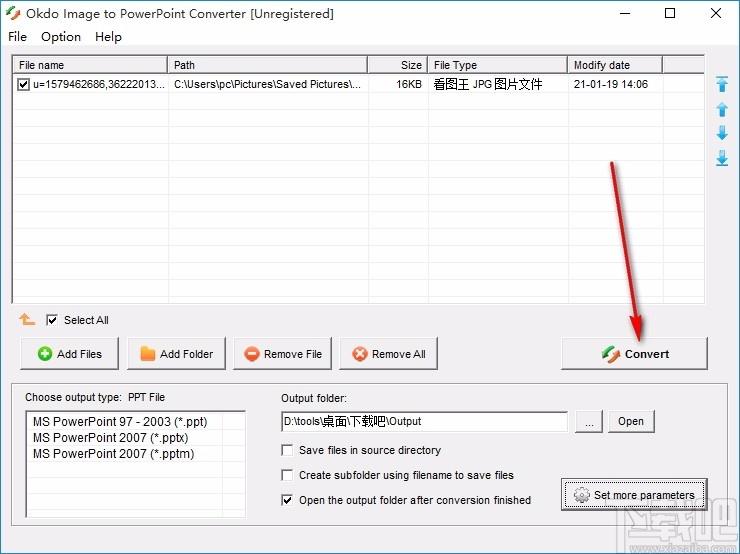Click the move-to-top arrow icon
Viewport: 740px width, 554px height.
(x=722, y=84)
